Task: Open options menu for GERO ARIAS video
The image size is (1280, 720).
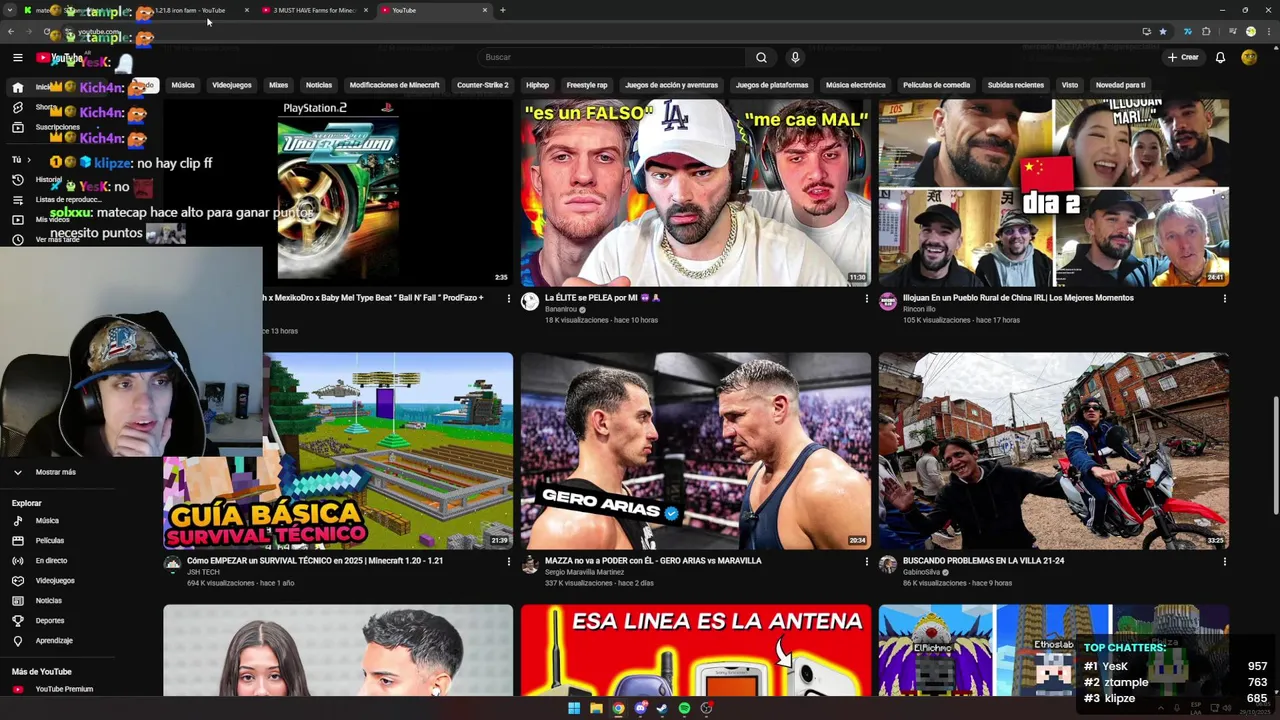Action: 866,562
